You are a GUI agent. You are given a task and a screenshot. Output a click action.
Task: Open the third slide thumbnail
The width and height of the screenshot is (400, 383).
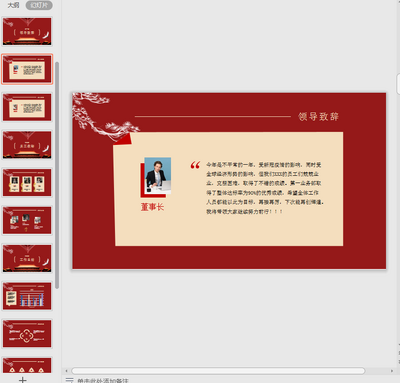[27, 107]
